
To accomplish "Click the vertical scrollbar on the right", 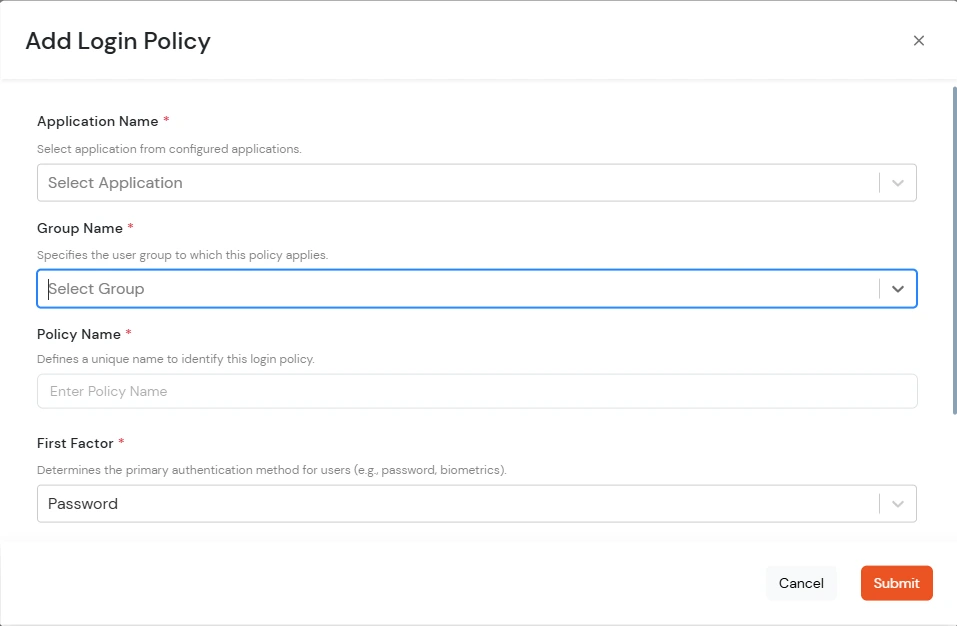I will pyautogui.click(x=951, y=250).
